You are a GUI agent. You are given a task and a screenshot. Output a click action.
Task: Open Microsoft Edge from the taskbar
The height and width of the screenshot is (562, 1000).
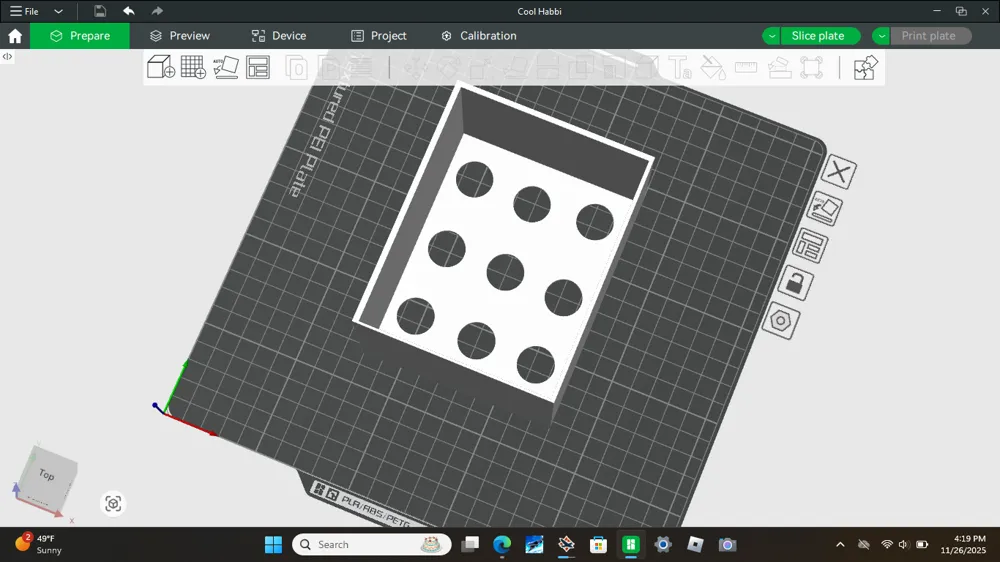click(503, 544)
